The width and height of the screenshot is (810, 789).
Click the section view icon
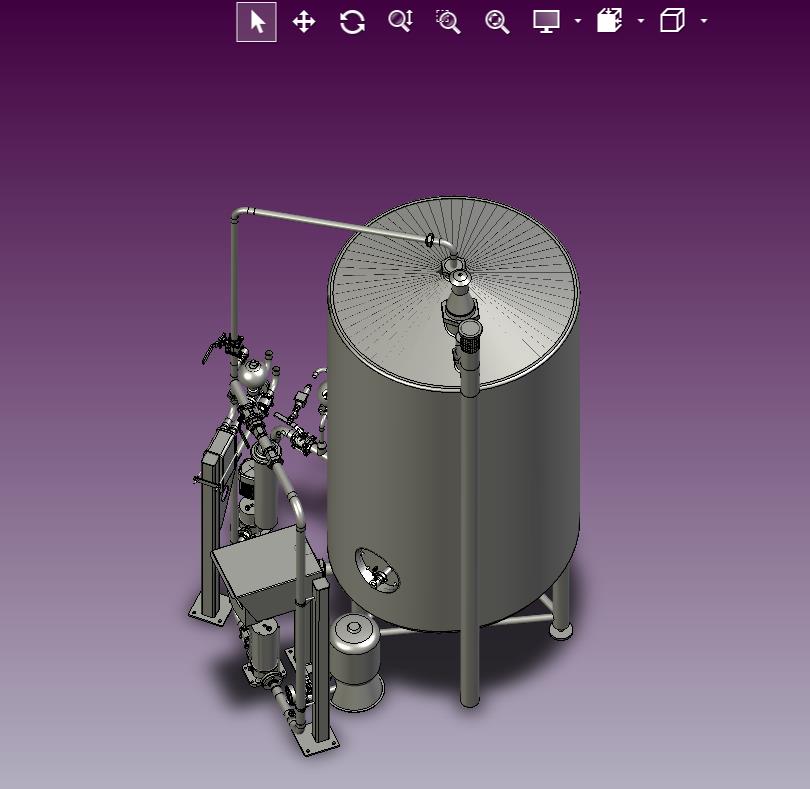(610, 21)
